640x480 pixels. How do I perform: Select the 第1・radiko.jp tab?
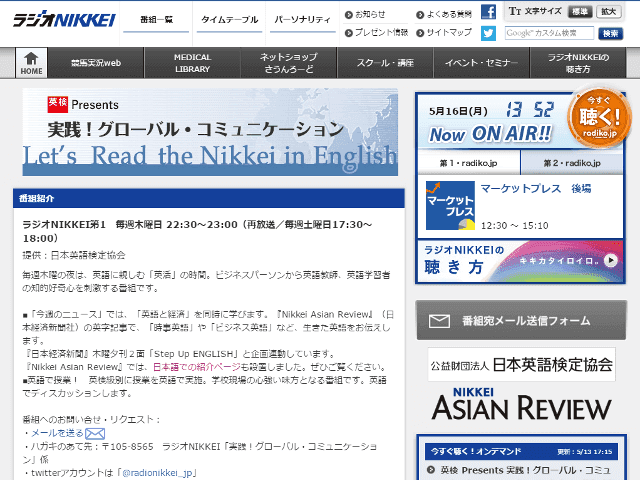point(469,163)
